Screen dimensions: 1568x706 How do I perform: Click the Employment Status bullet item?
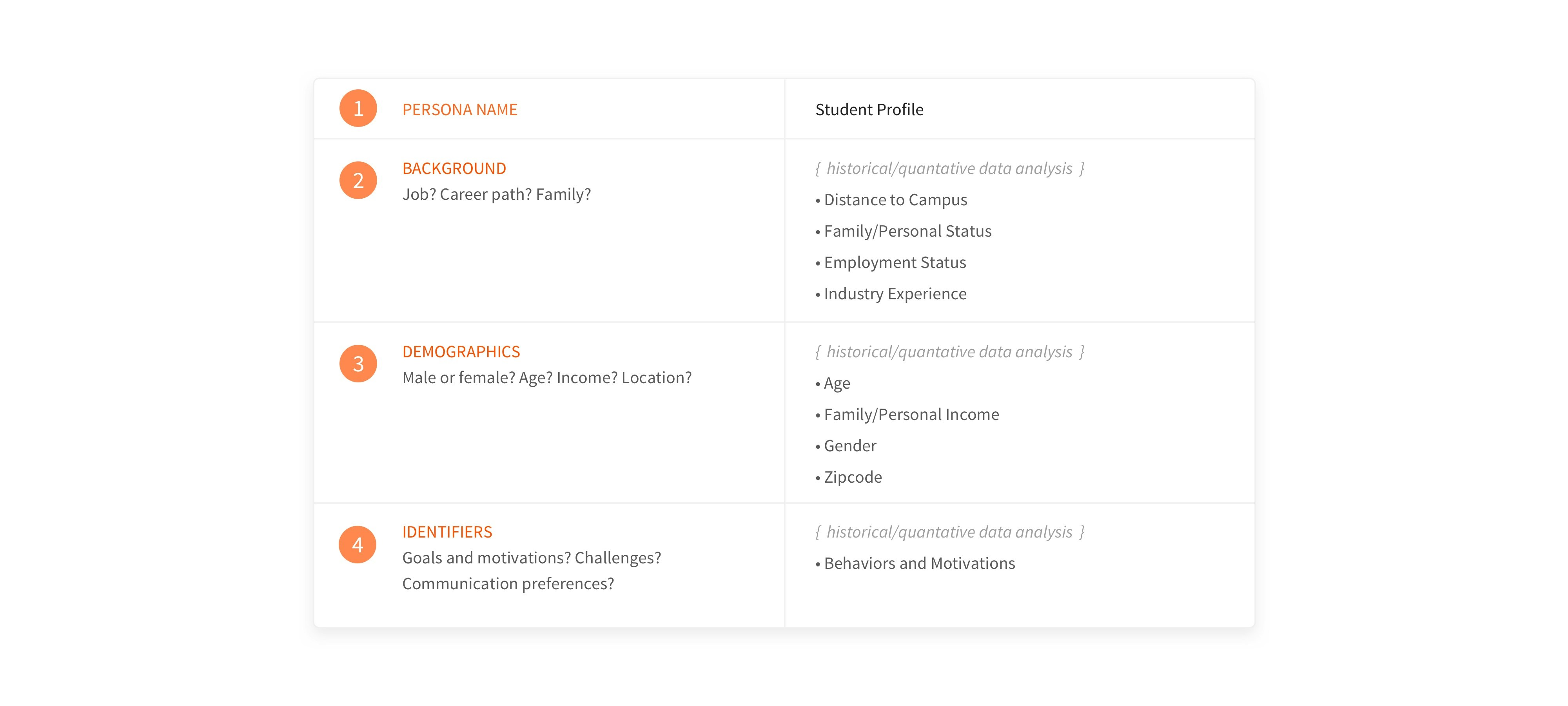[894, 262]
